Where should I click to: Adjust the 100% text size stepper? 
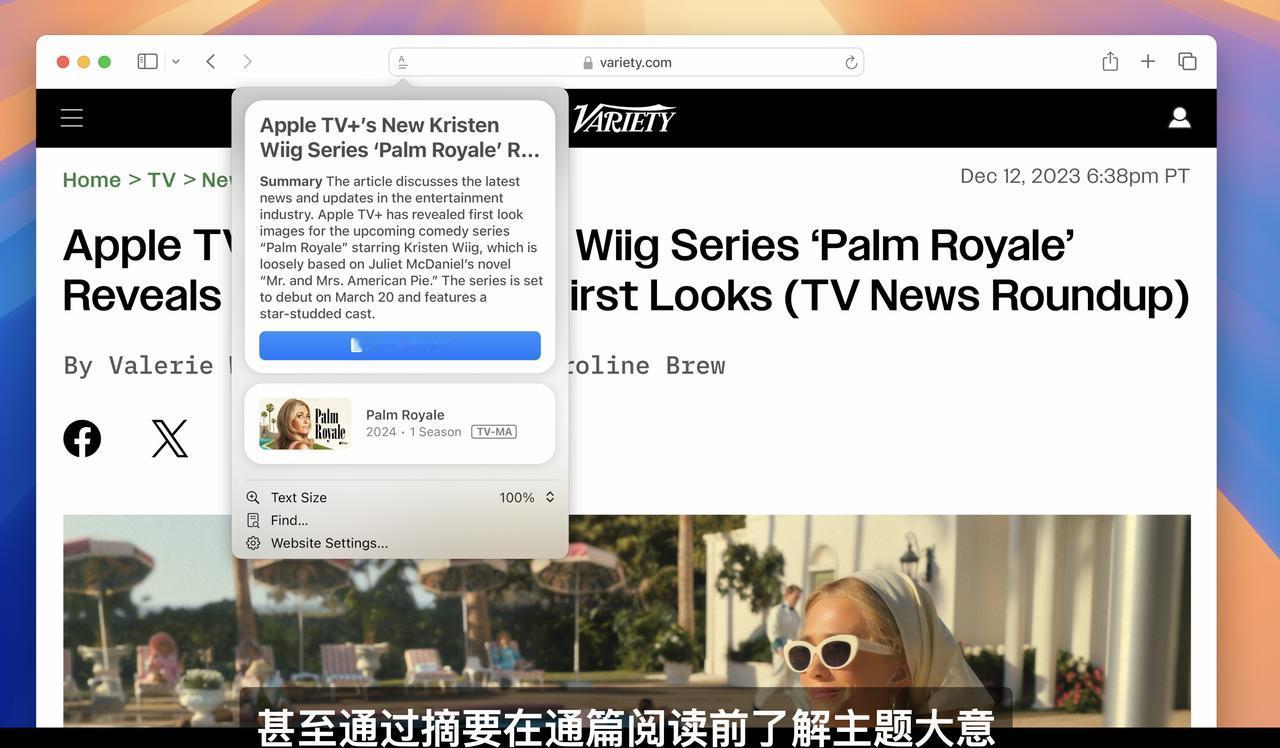click(550, 497)
